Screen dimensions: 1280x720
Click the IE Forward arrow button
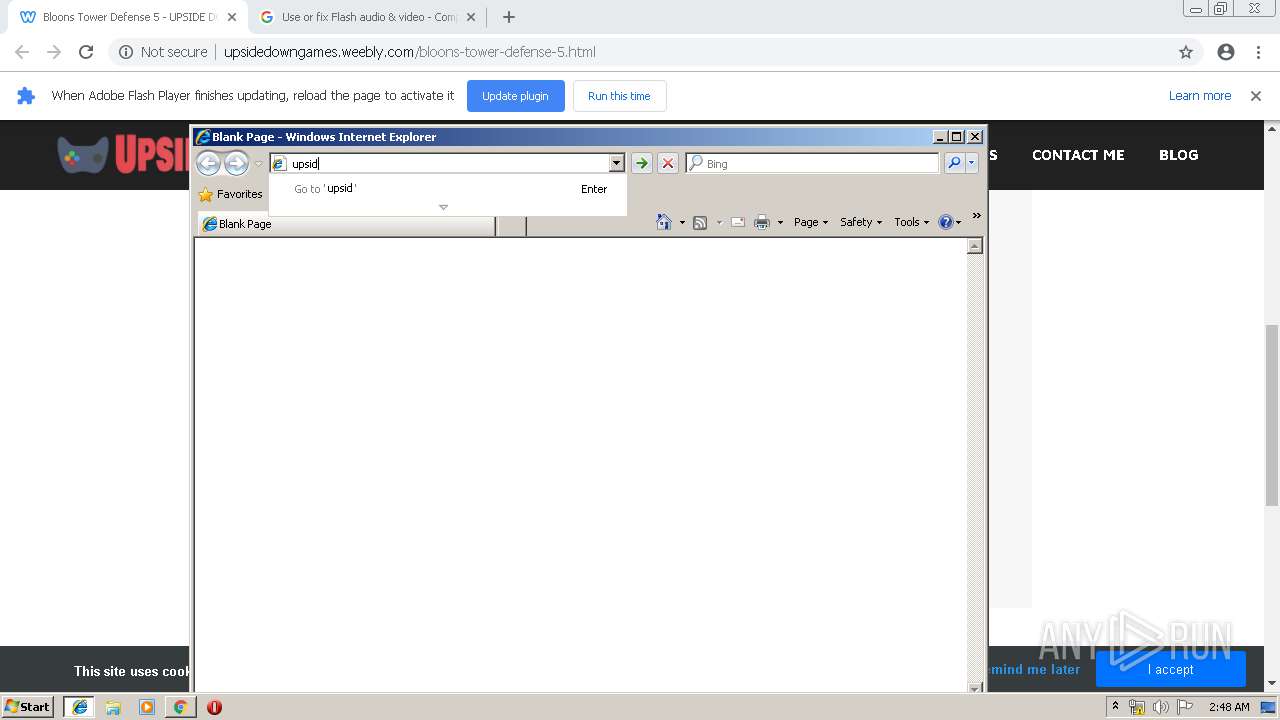pos(236,163)
